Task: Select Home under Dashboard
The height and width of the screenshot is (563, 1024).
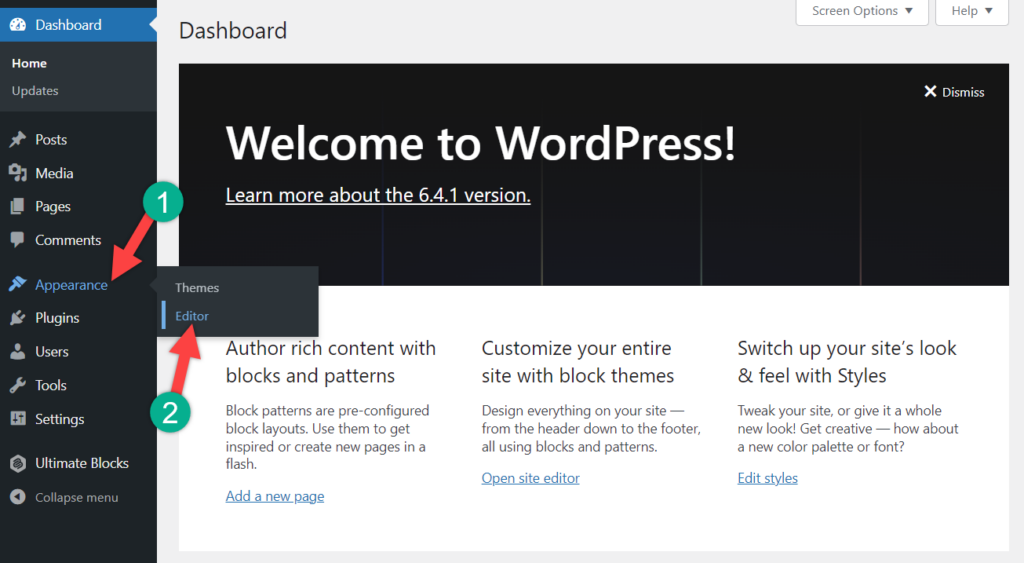Action: tap(29, 63)
